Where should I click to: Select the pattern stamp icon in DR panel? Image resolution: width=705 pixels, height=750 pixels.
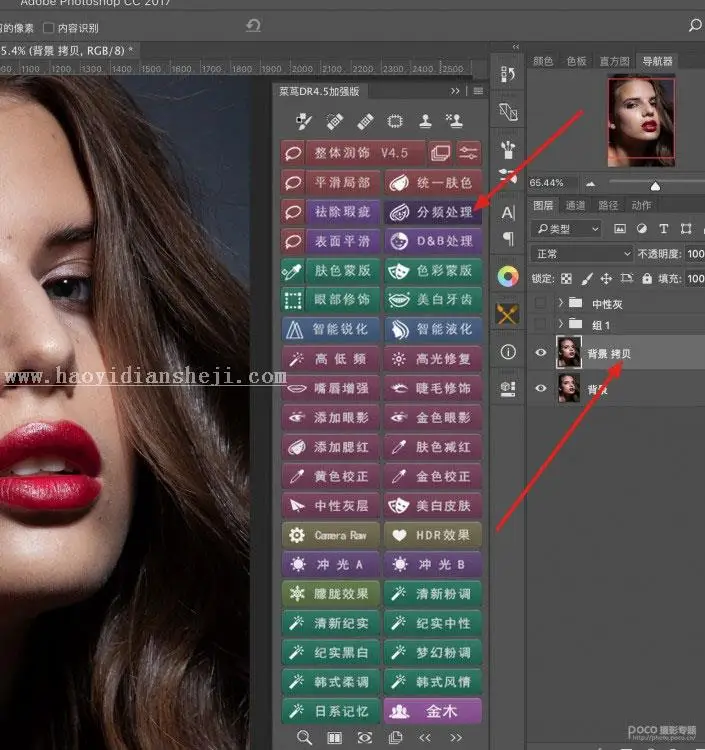(454, 121)
